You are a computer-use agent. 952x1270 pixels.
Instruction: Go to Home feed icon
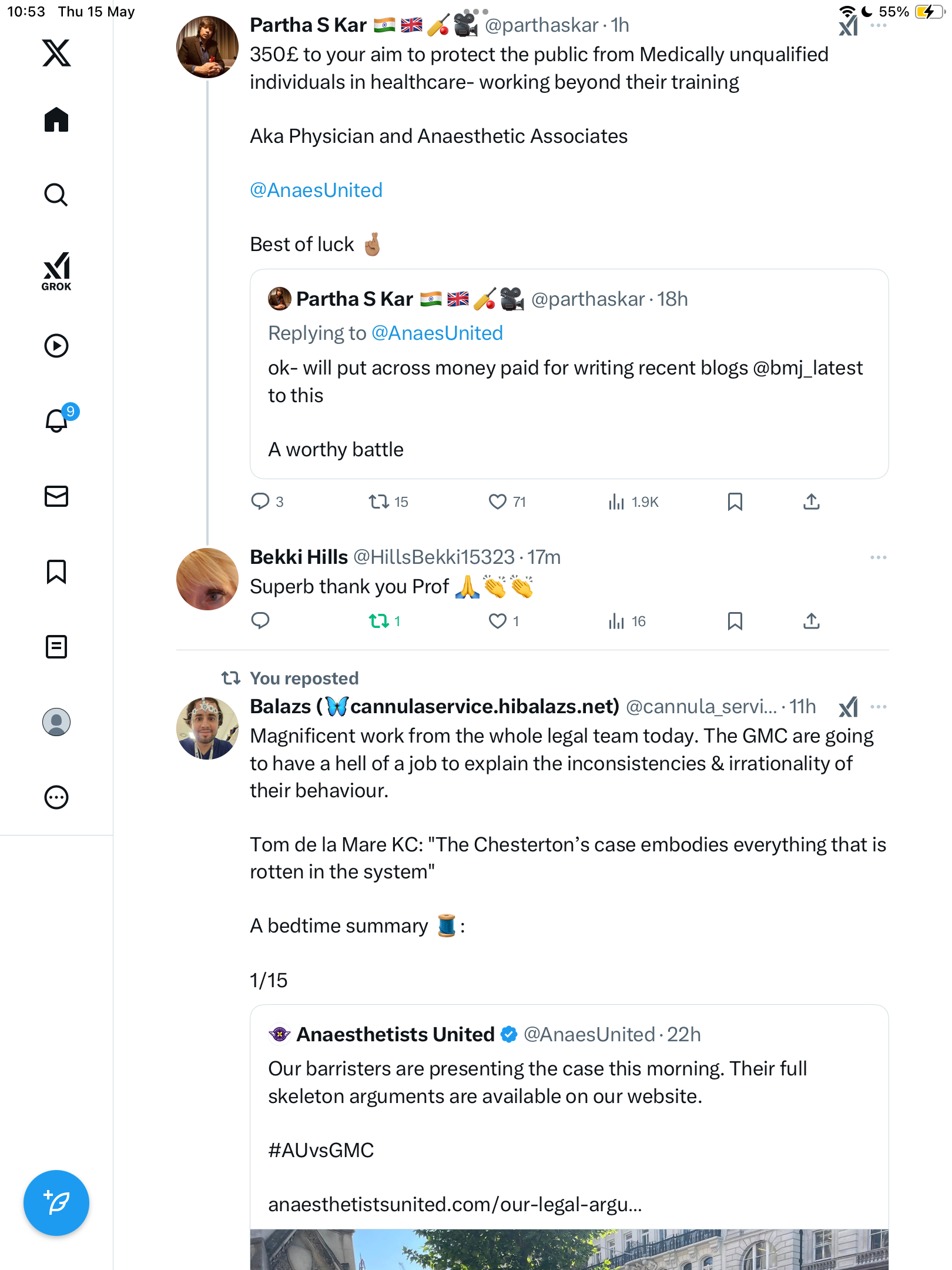[x=56, y=119]
